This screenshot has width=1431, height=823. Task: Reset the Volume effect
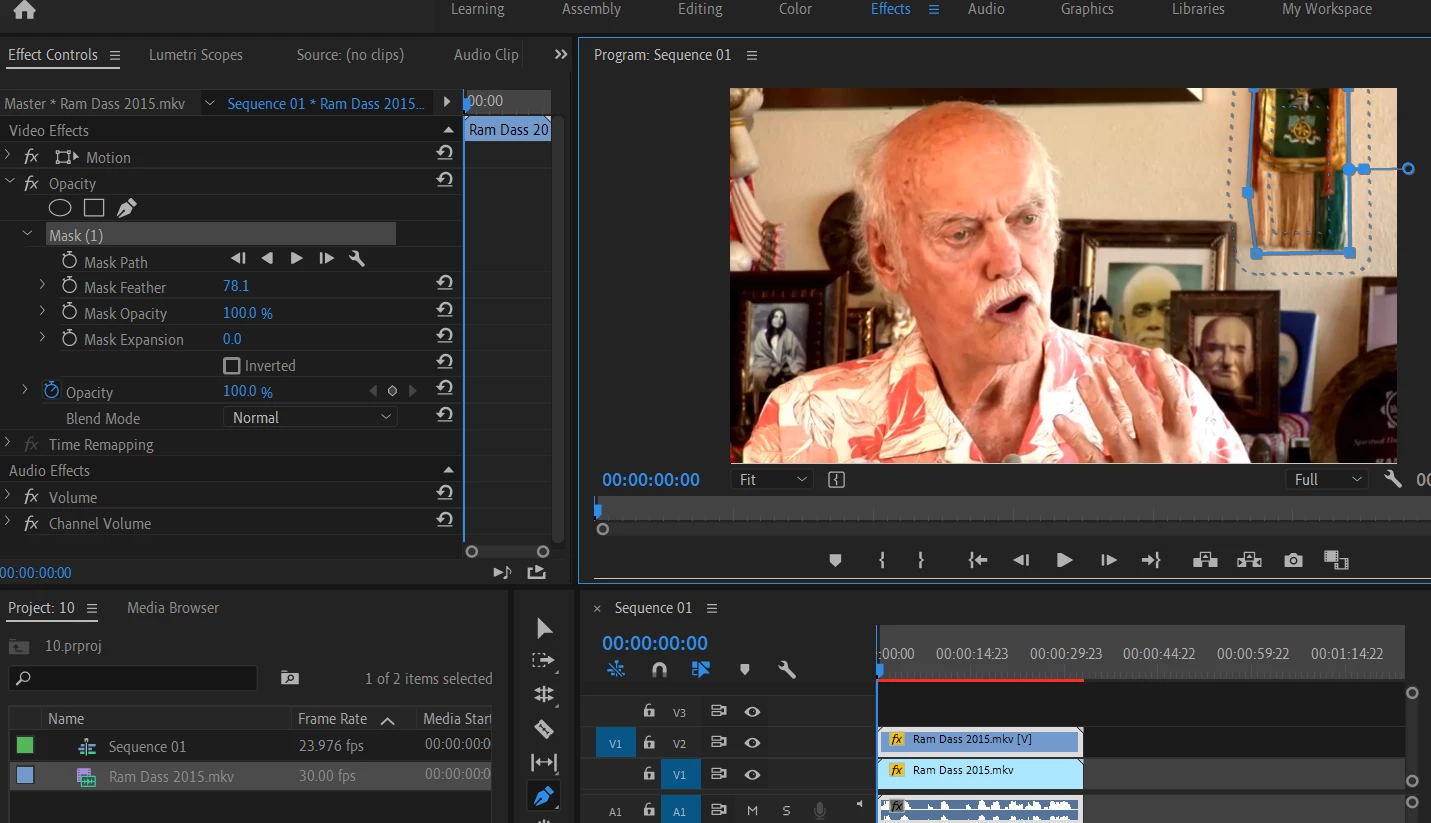click(x=445, y=493)
